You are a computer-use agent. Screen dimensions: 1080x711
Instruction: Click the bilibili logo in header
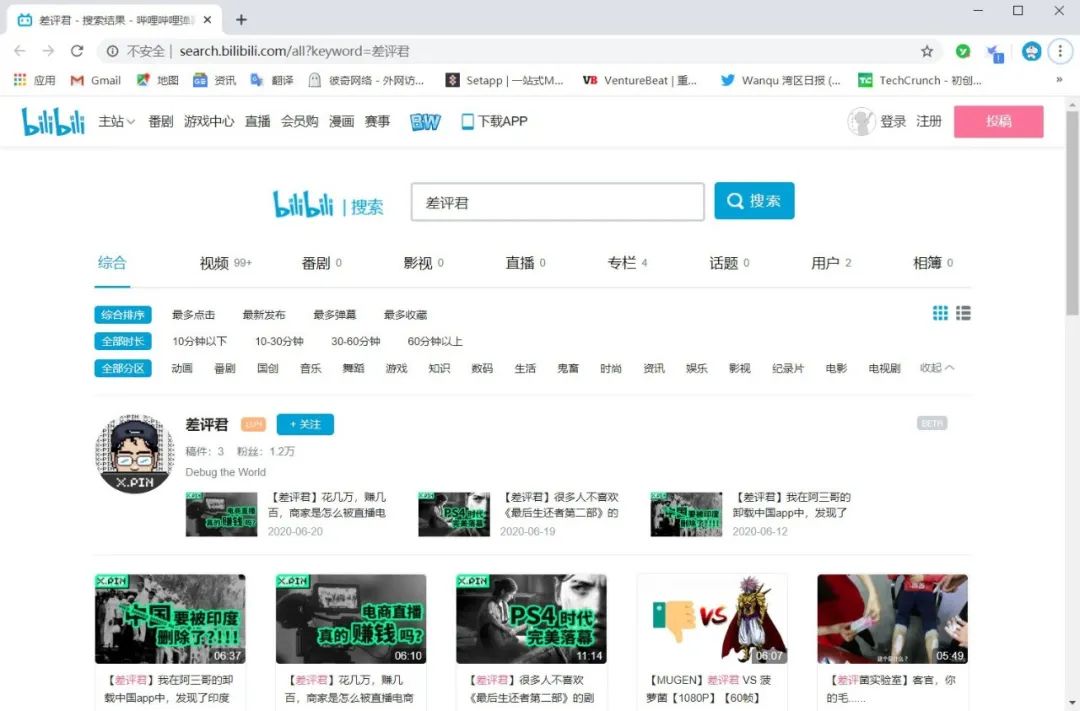coord(53,121)
